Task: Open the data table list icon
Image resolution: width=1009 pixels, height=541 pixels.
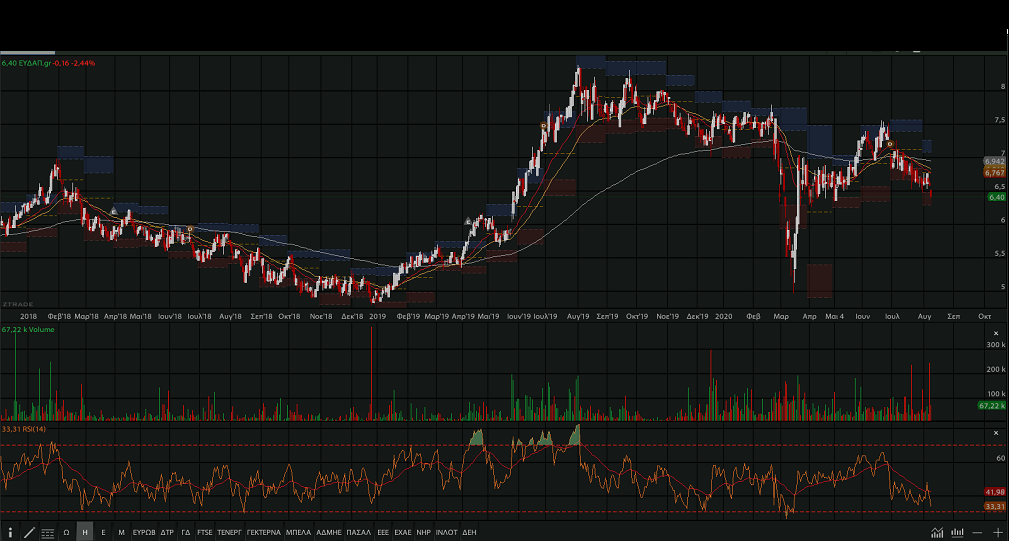Action: tap(47, 533)
